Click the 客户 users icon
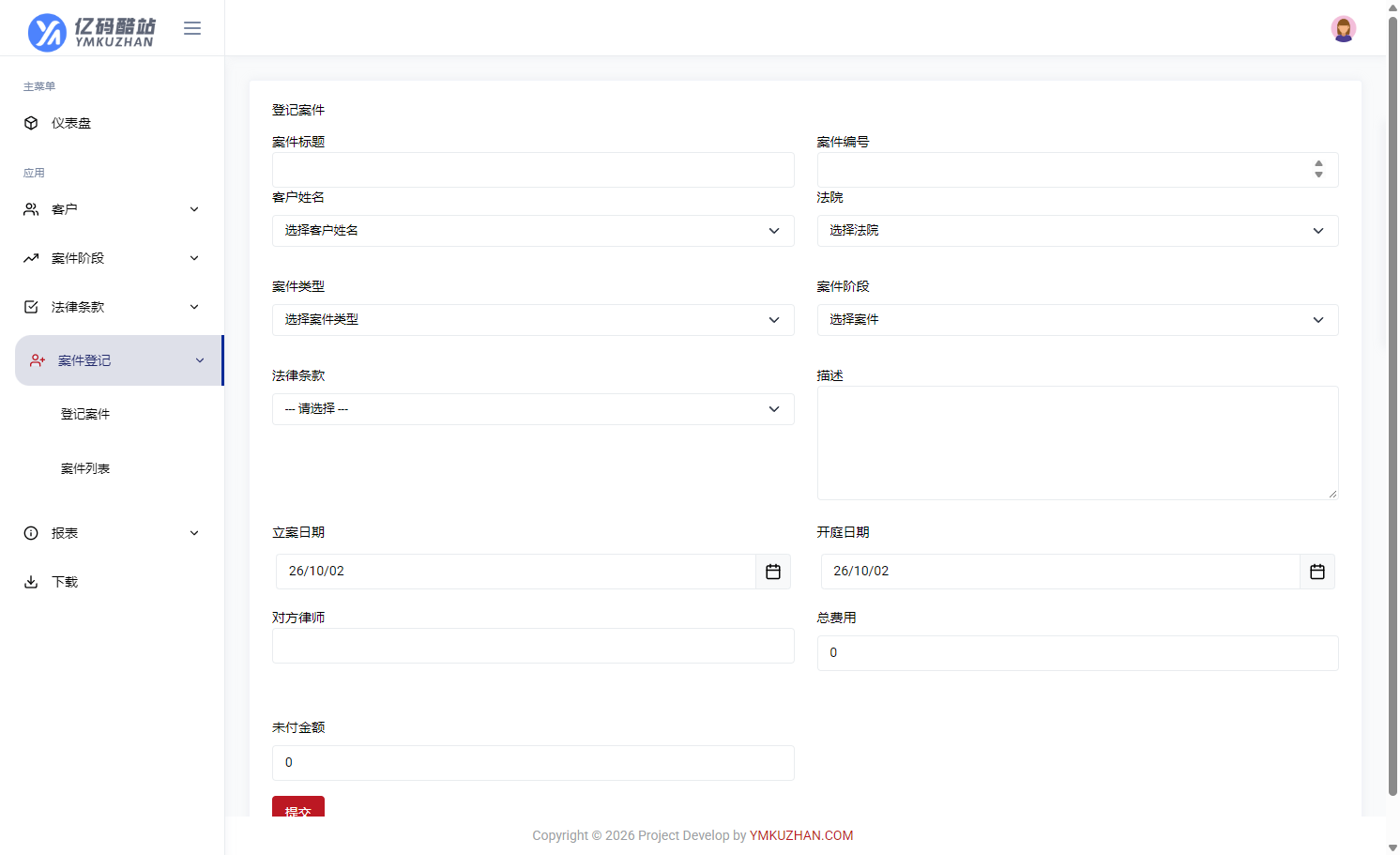The width and height of the screenshot is (1400, 855). tap(31, 209)
